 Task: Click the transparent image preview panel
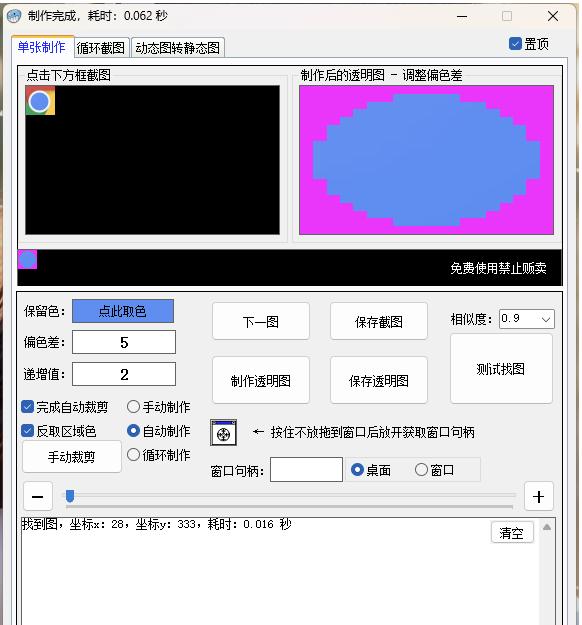(427, 160)
